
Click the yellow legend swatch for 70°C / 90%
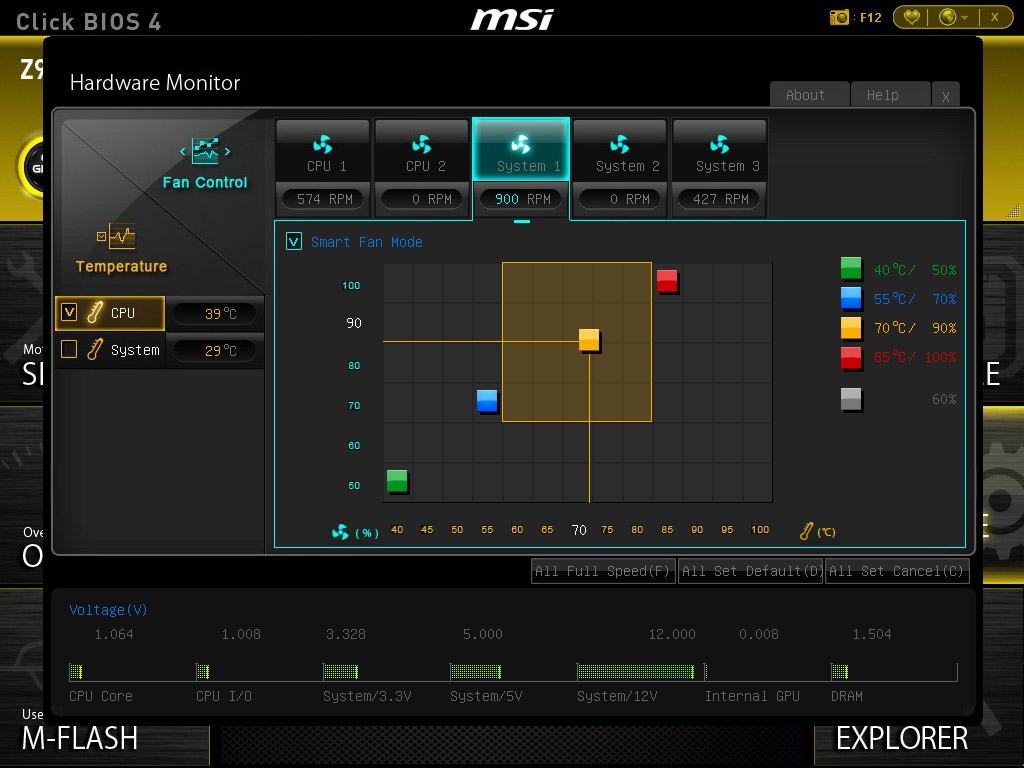click(851, 327)
